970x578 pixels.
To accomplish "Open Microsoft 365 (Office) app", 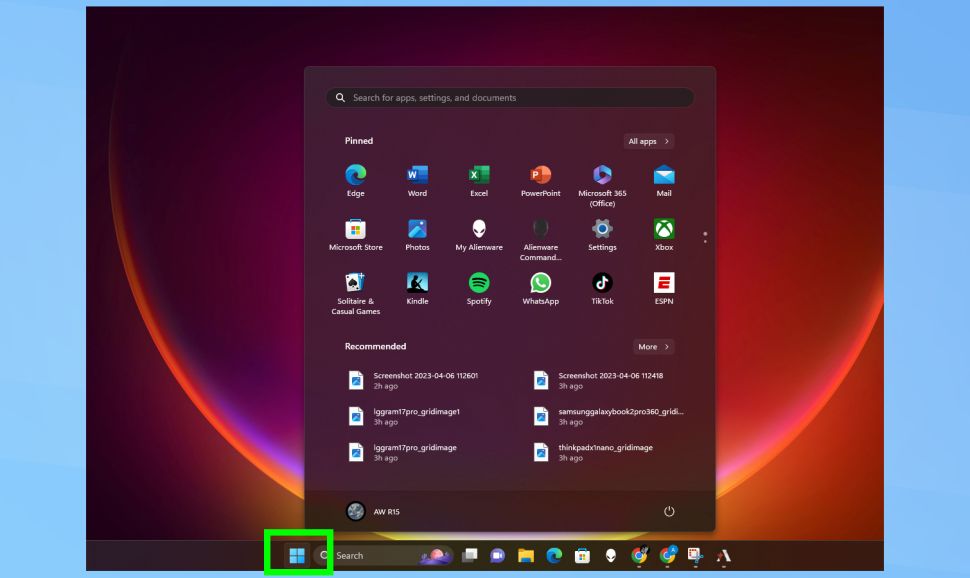I will point(602,186).
